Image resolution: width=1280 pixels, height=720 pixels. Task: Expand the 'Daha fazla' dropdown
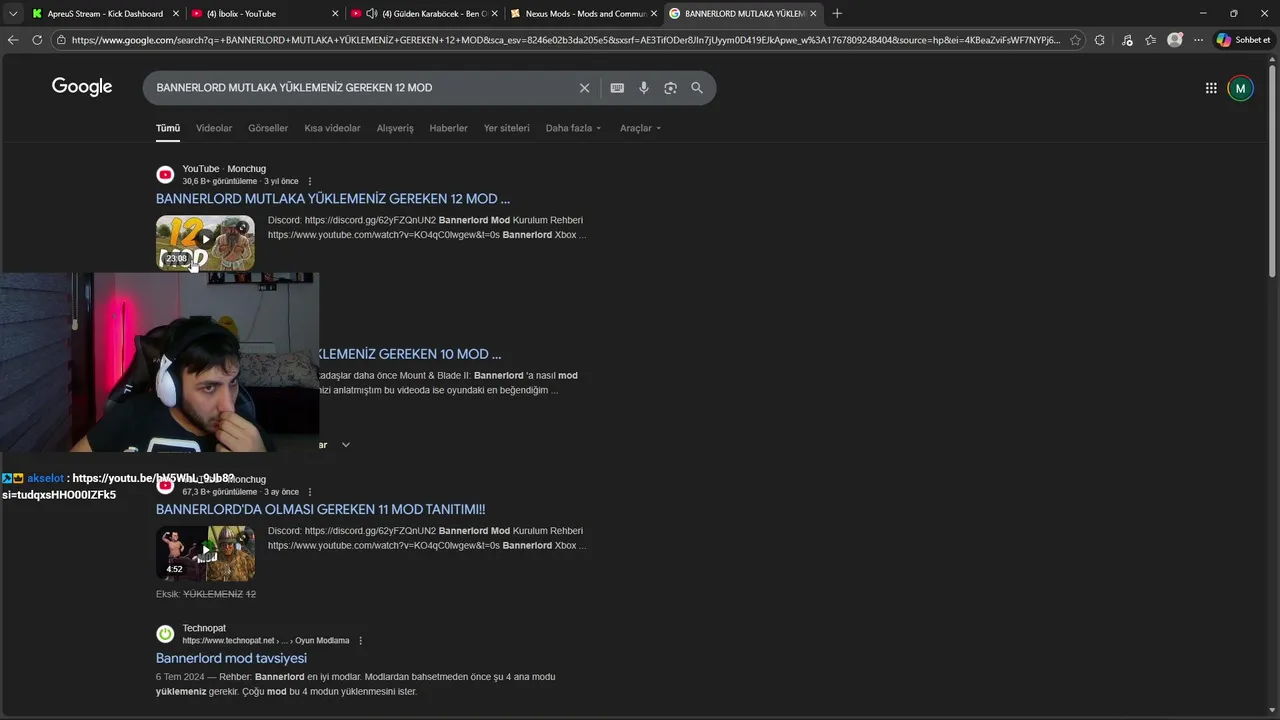(x=574, y=128)
